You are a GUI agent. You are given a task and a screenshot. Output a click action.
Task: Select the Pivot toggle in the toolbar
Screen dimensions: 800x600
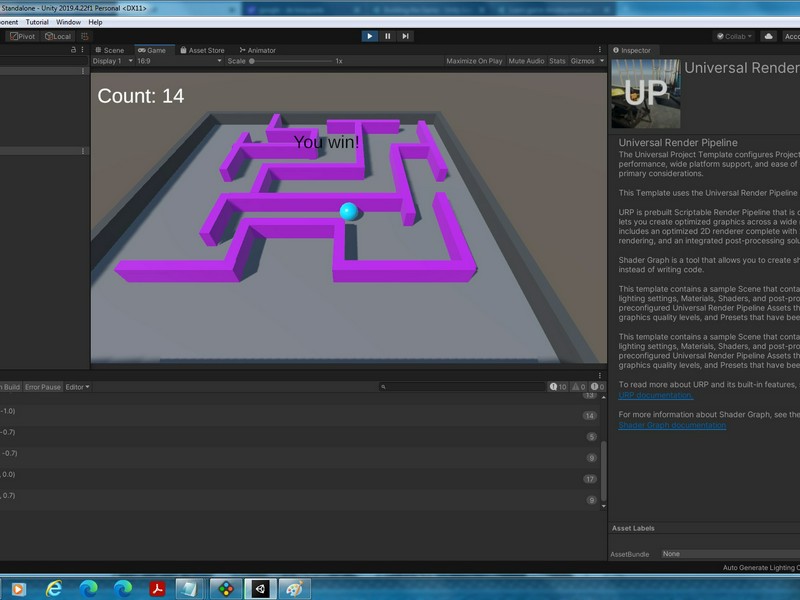click(x=24, y=35)
